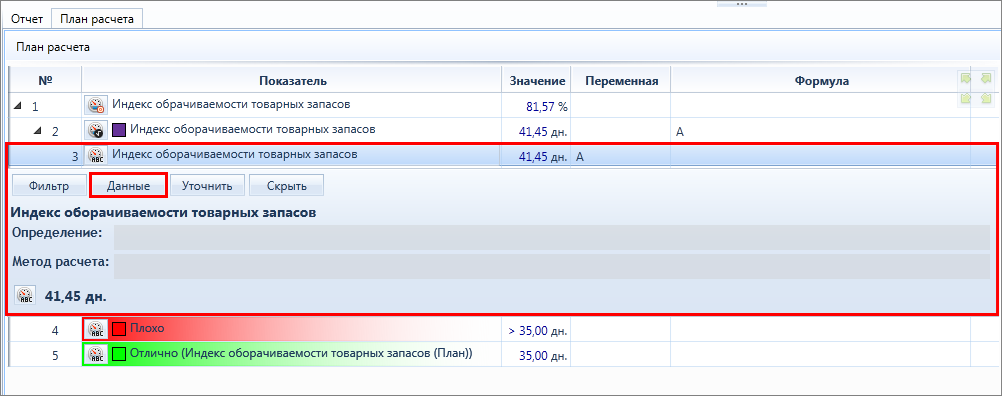The image size is (1002, 396).
Task: Hide details with the Скрыть button
Action: 286,186
